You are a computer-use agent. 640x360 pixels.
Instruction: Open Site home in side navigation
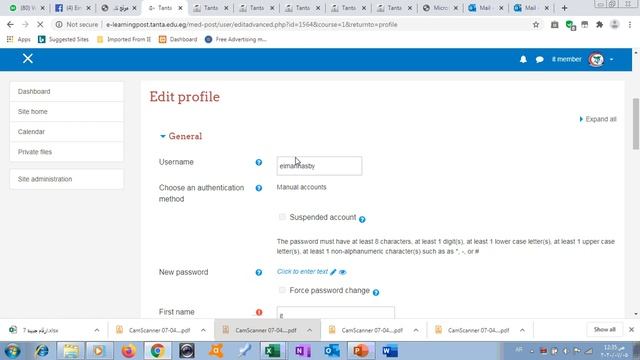pos(67,111)
